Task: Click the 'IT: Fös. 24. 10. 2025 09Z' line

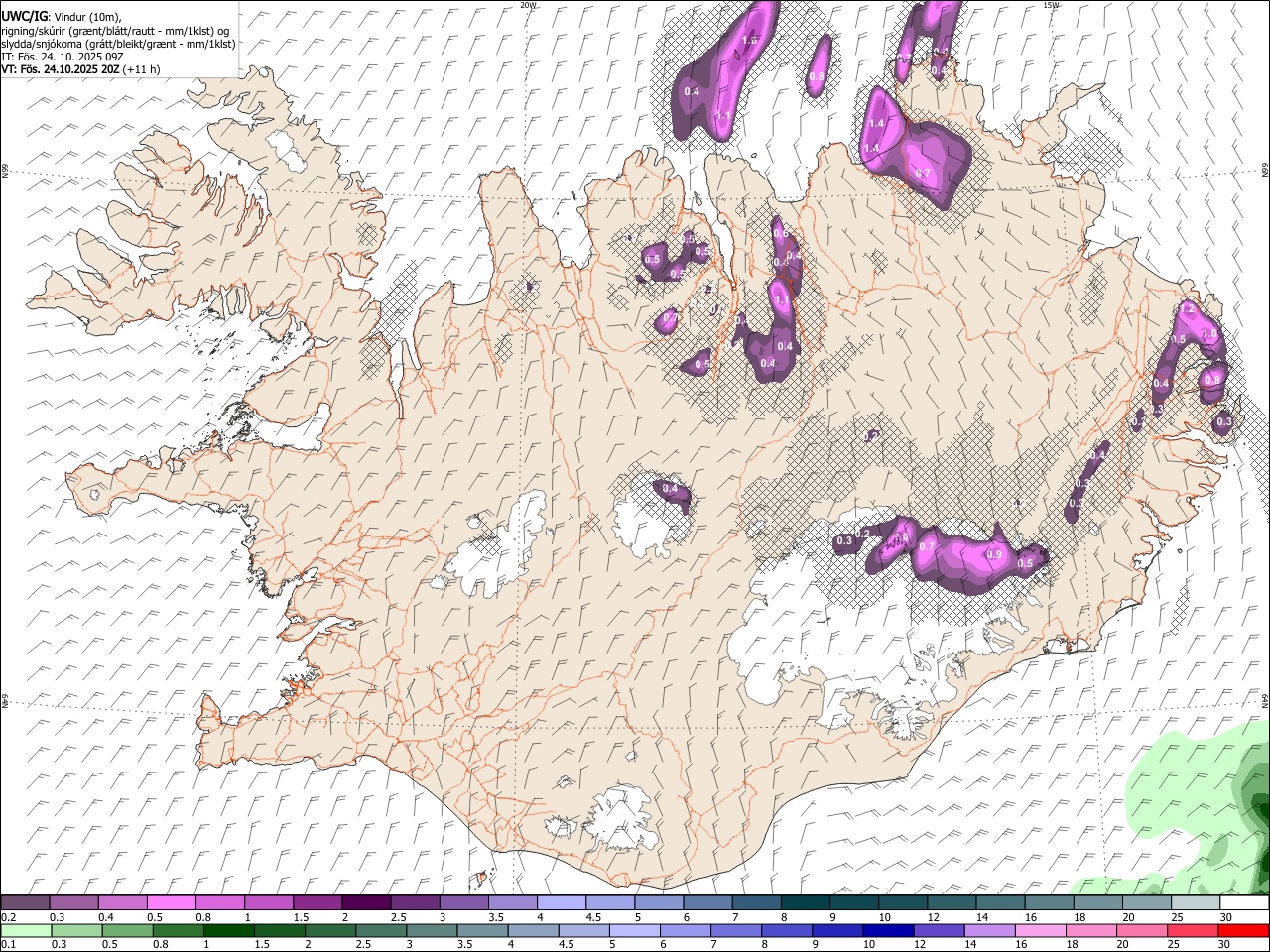Action: 62,57
